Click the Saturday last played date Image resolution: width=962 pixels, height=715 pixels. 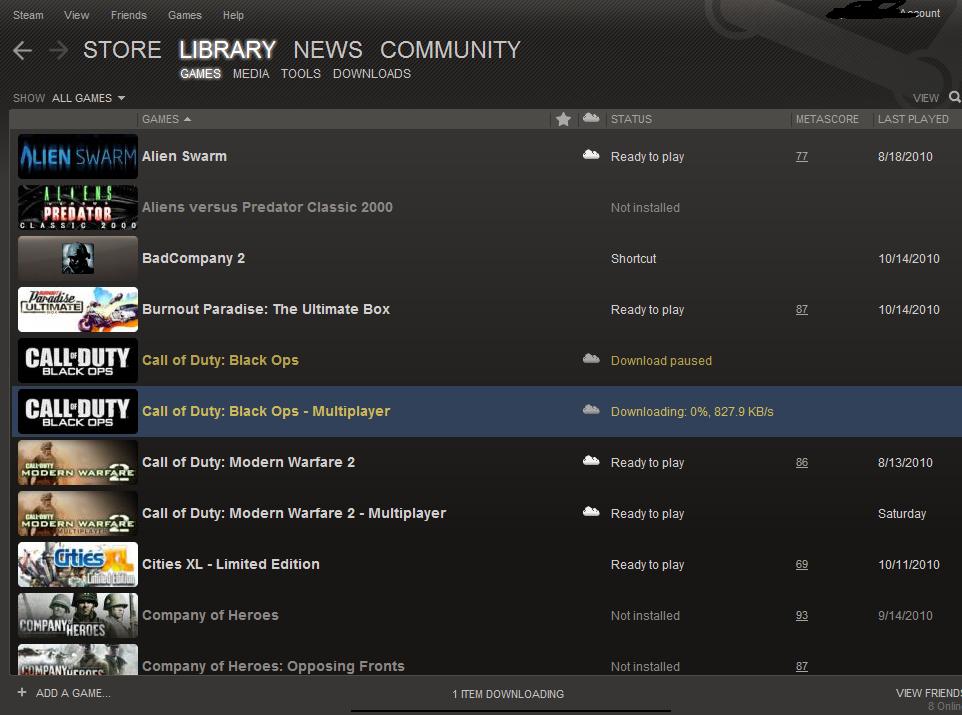(x=902, y=514)
